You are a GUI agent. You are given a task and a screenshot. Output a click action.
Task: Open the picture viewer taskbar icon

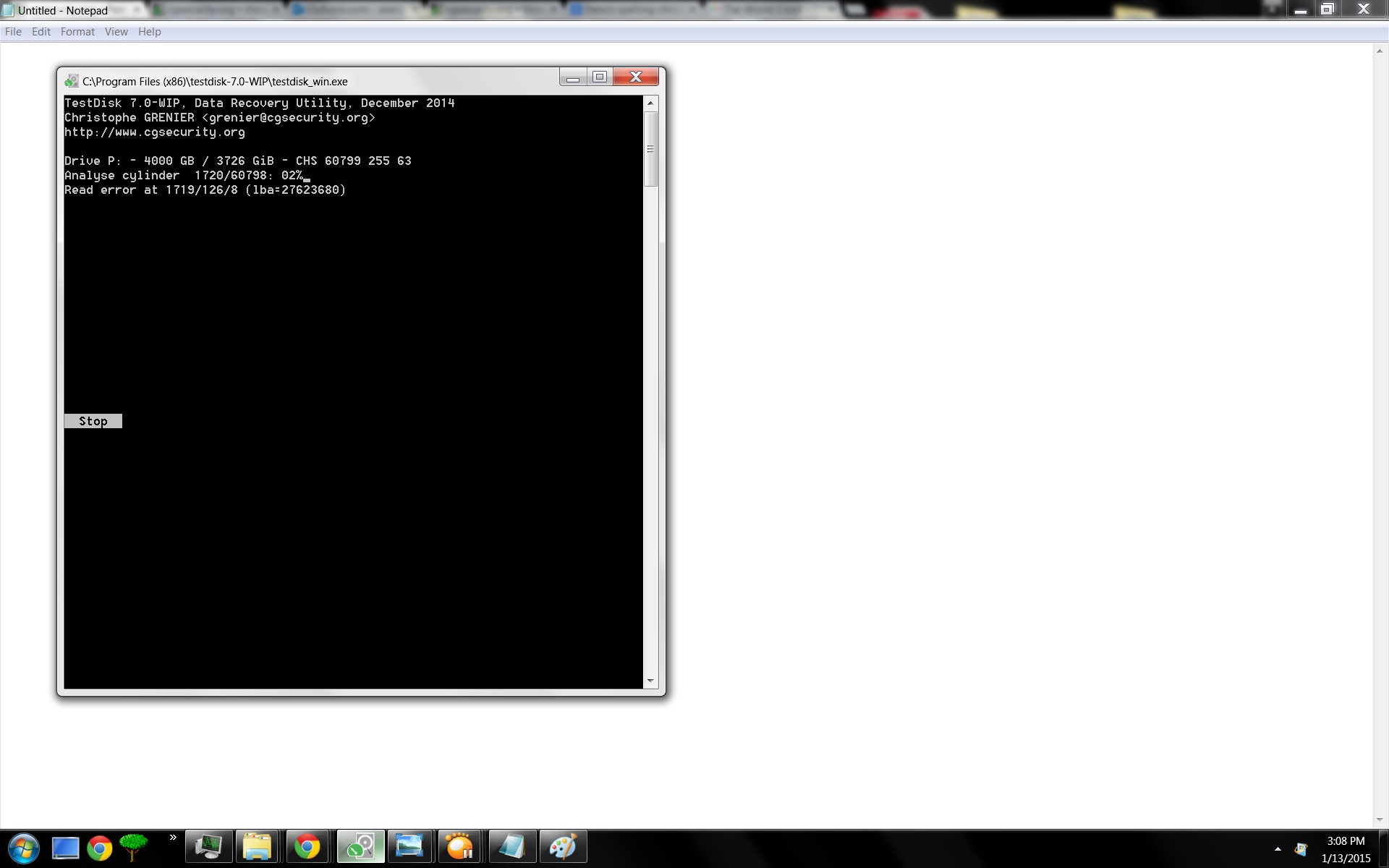coord(409,847)
